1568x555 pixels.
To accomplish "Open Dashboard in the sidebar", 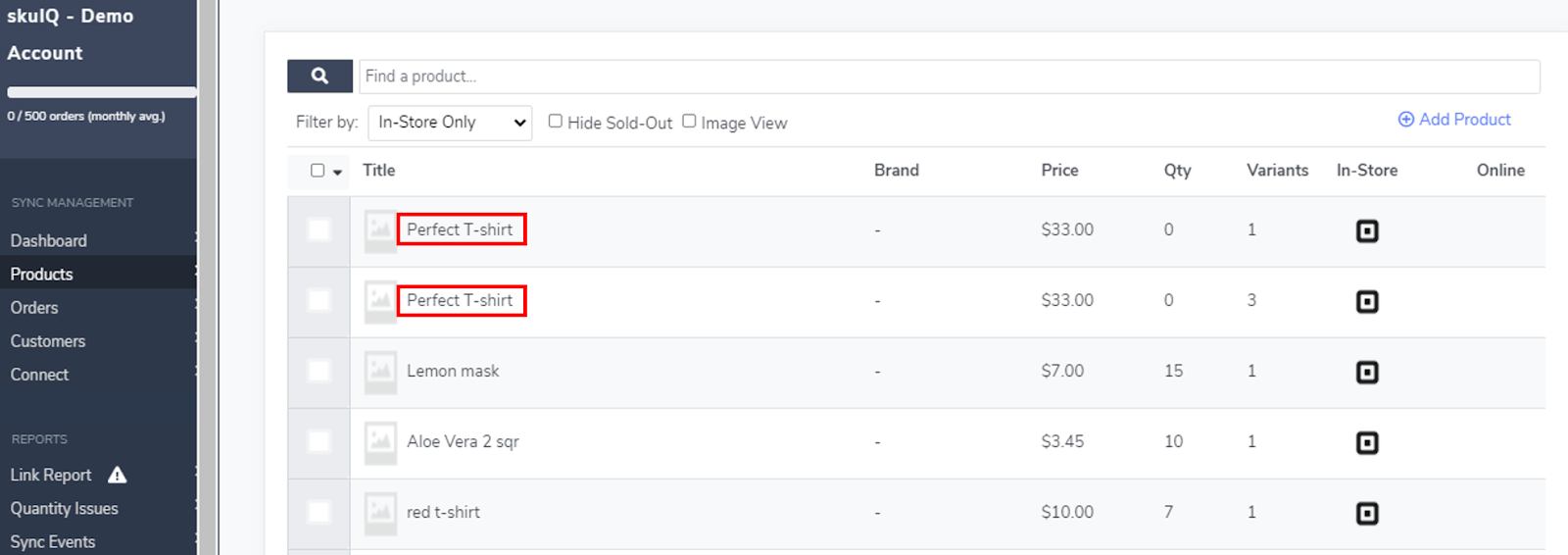I will pos(49,241).
